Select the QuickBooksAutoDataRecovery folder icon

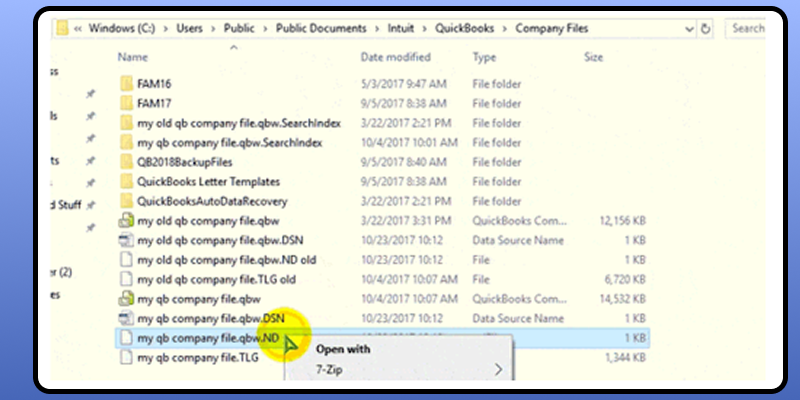127,201
